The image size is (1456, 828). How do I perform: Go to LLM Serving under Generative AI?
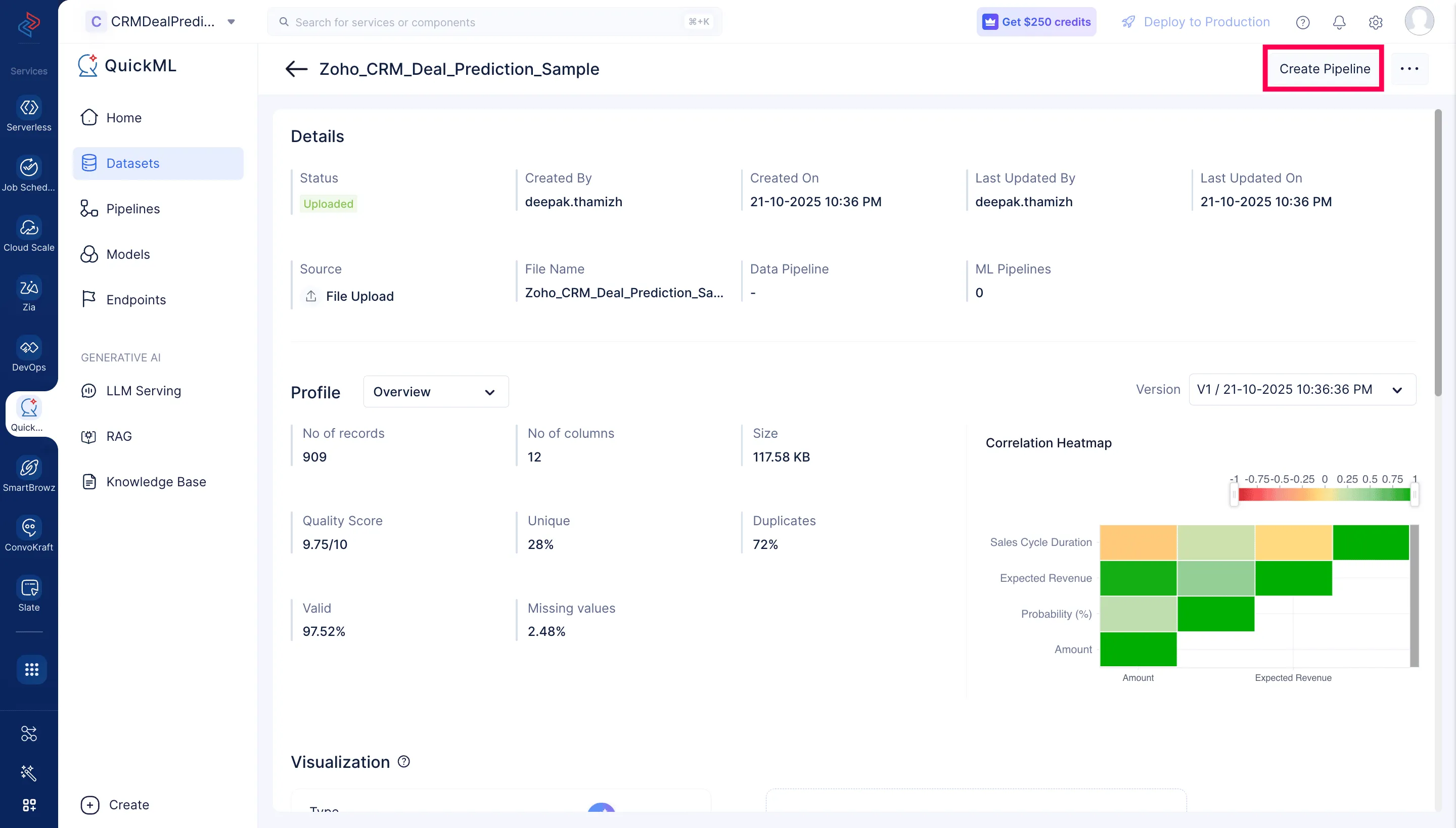142,391
